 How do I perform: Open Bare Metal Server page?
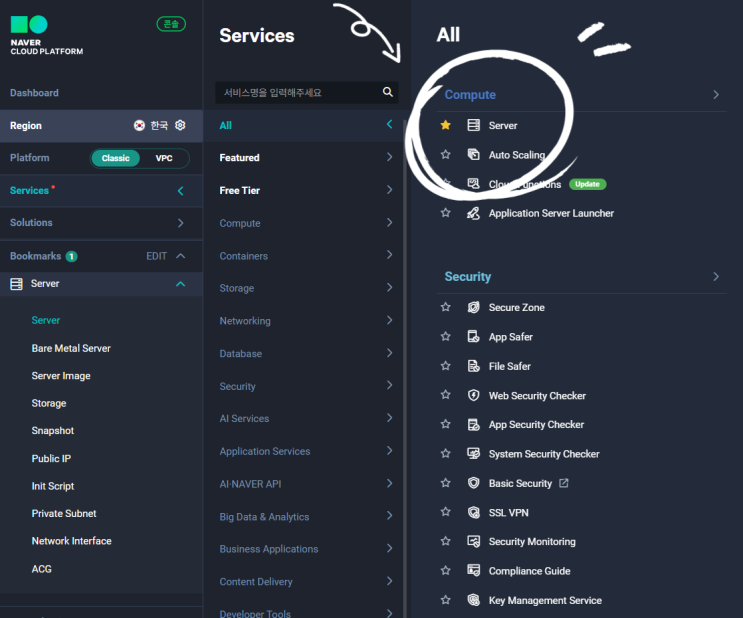[71, 348]
